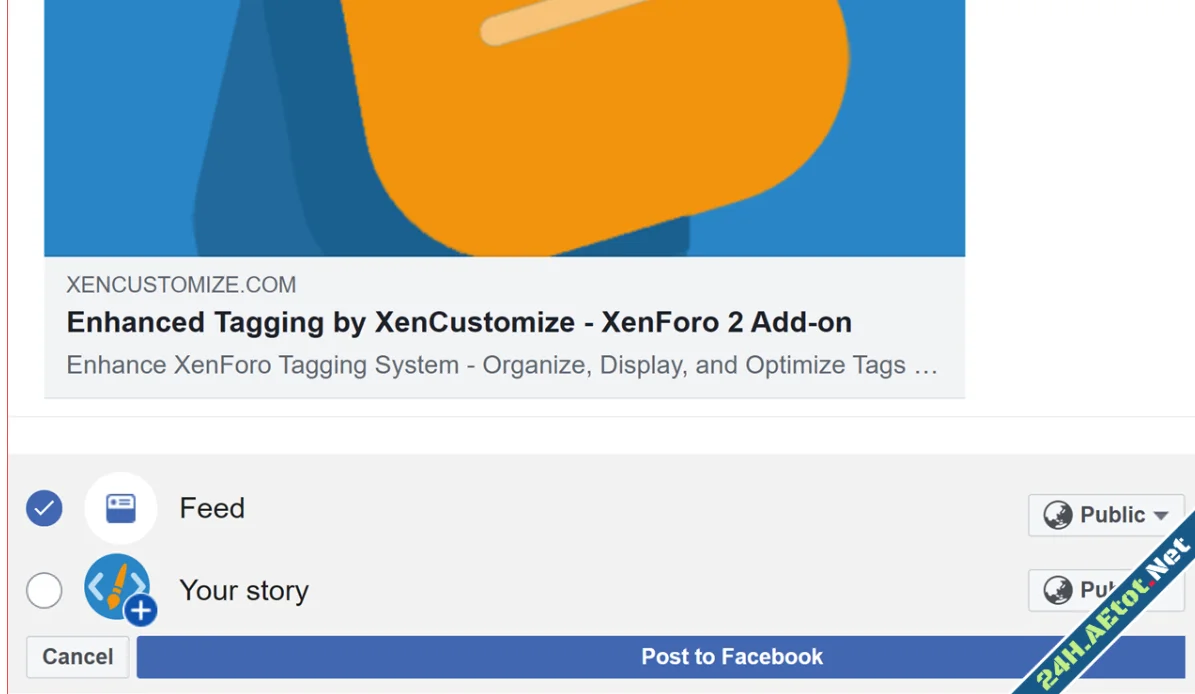This screenshot has width=1195, height=694.
Task: Select the Your story checkbox
Action: pos(44,590)
